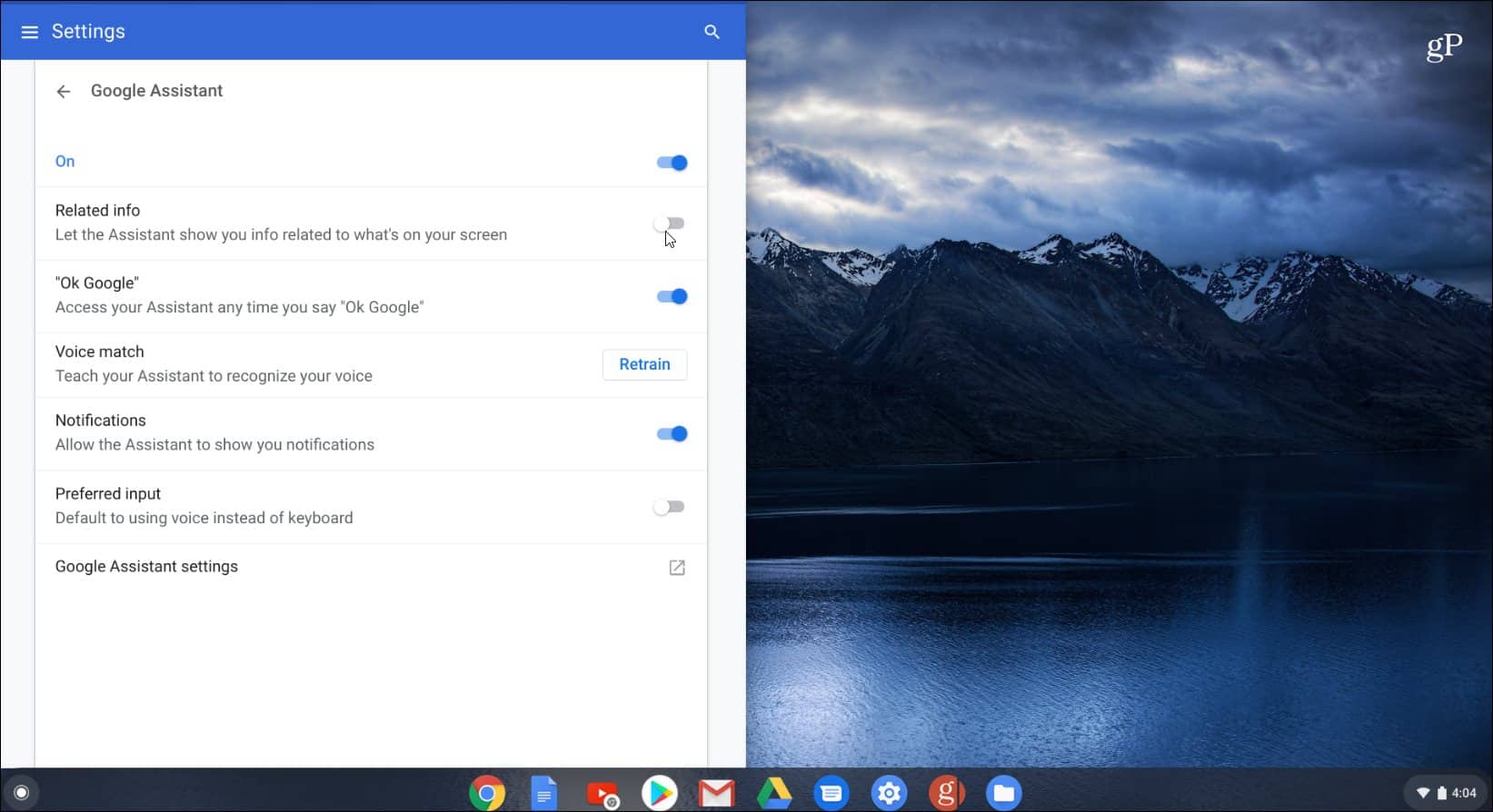Viewport: 1493px width, 812px height.
Task: Disable the "Ok Google" toggle
Action: [x=672, y=296]
